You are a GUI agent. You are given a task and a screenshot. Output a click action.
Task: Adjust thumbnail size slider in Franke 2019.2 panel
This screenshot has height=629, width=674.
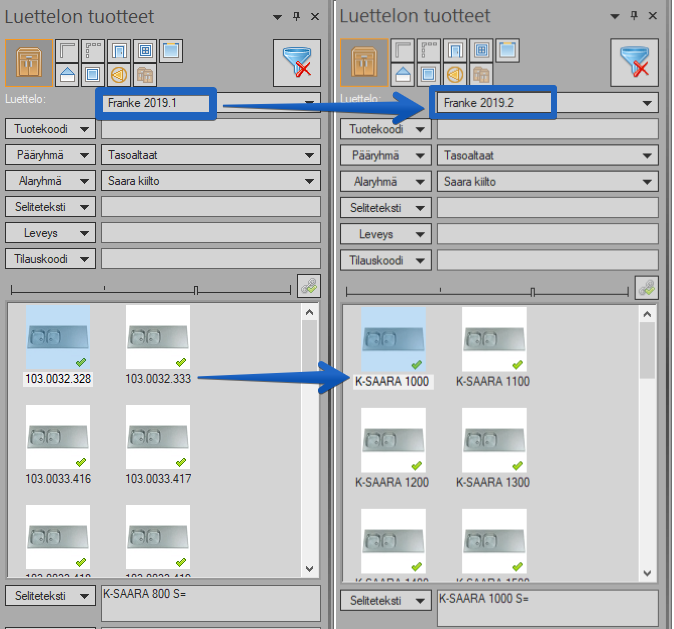[x=533, y=292]
